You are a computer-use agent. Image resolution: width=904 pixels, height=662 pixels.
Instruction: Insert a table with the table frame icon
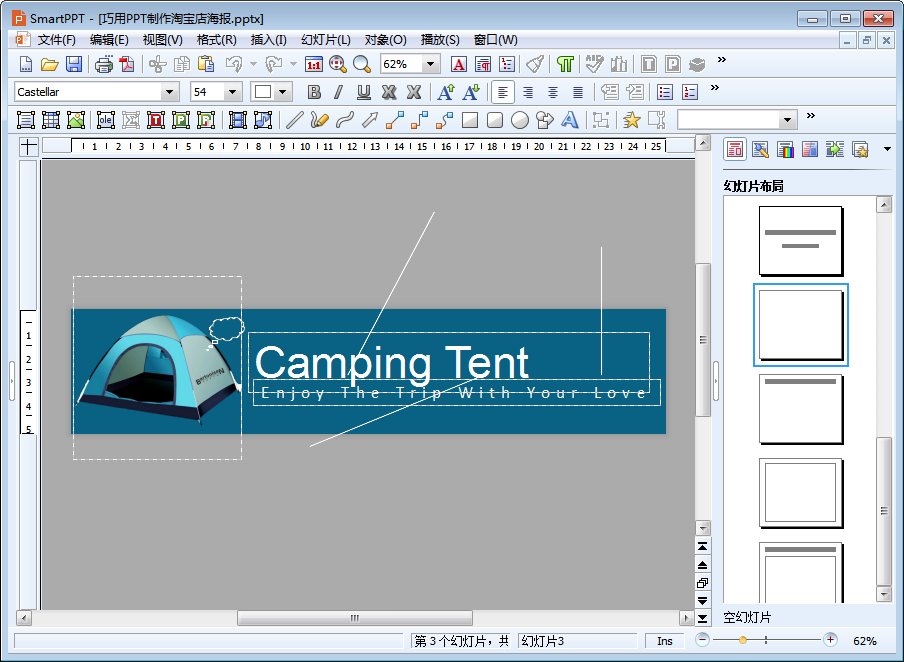tap(50, 120)
